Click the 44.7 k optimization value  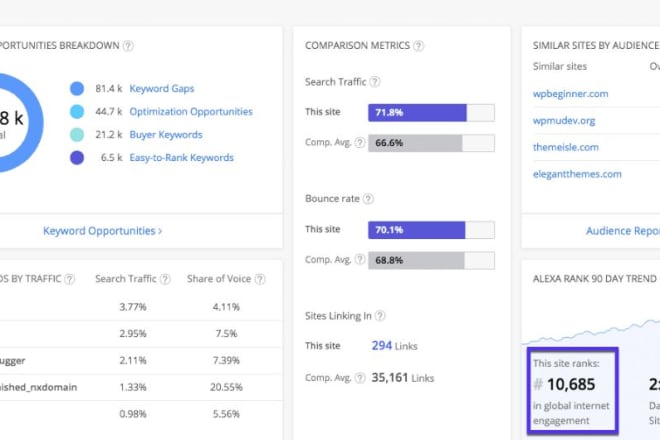pos(109,112)
